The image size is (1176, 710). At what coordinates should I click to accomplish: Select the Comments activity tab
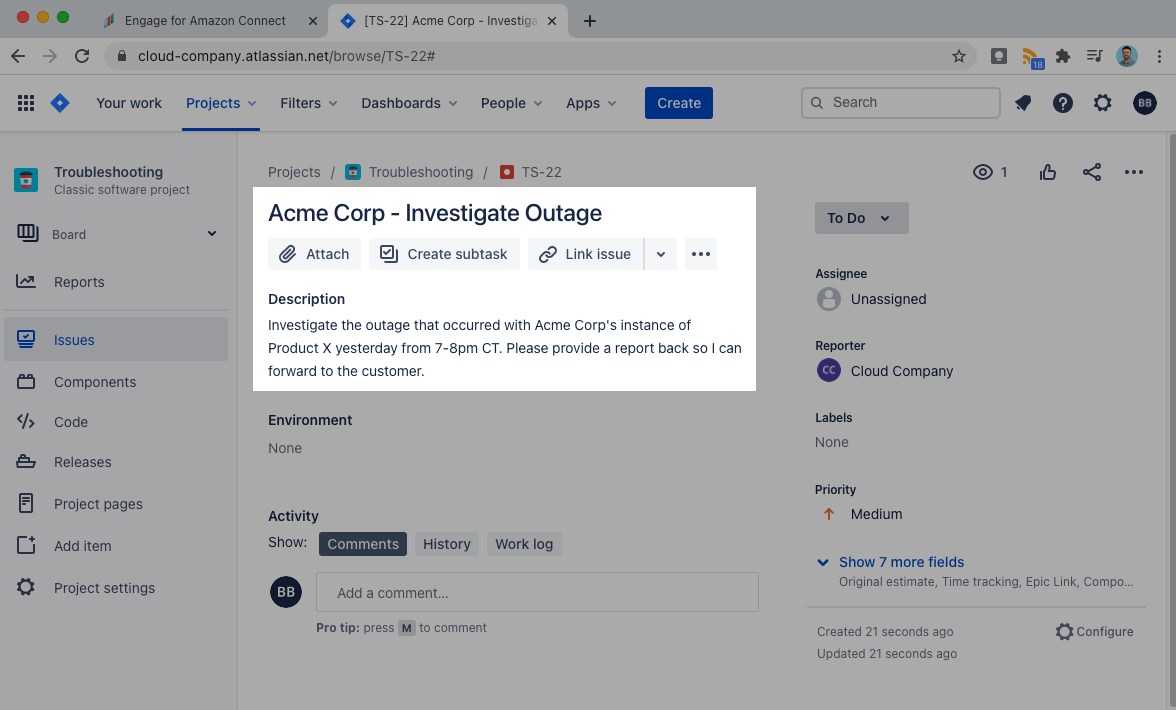click(x=363, y=544)
